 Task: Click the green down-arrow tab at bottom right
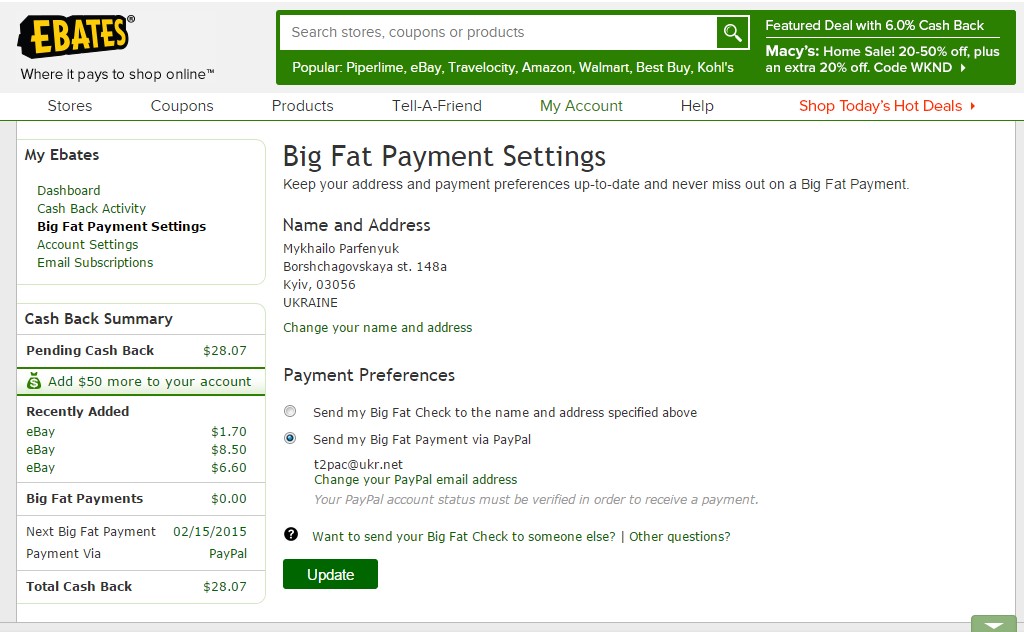click(993, 625)
